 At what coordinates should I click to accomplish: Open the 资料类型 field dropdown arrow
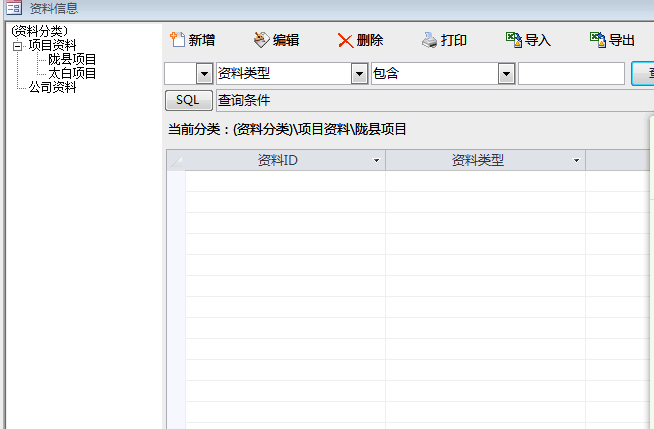coord(359,74)
